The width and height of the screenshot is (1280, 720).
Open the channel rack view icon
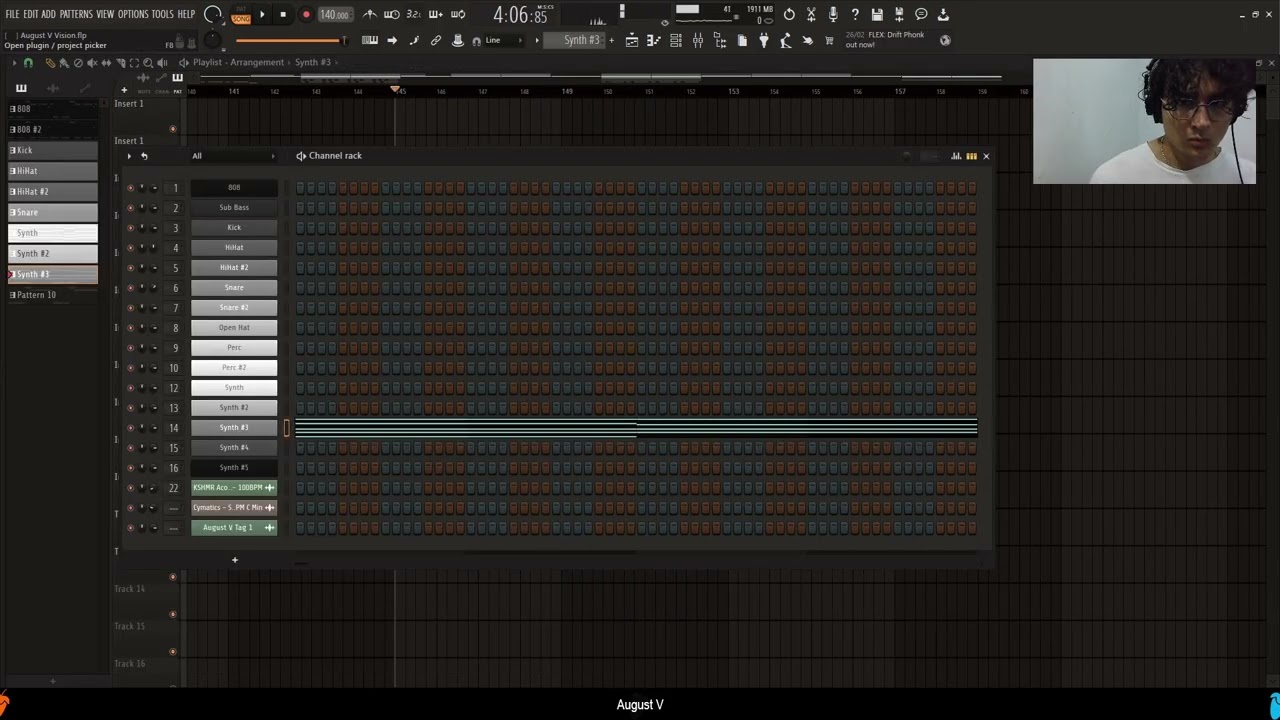675,40
